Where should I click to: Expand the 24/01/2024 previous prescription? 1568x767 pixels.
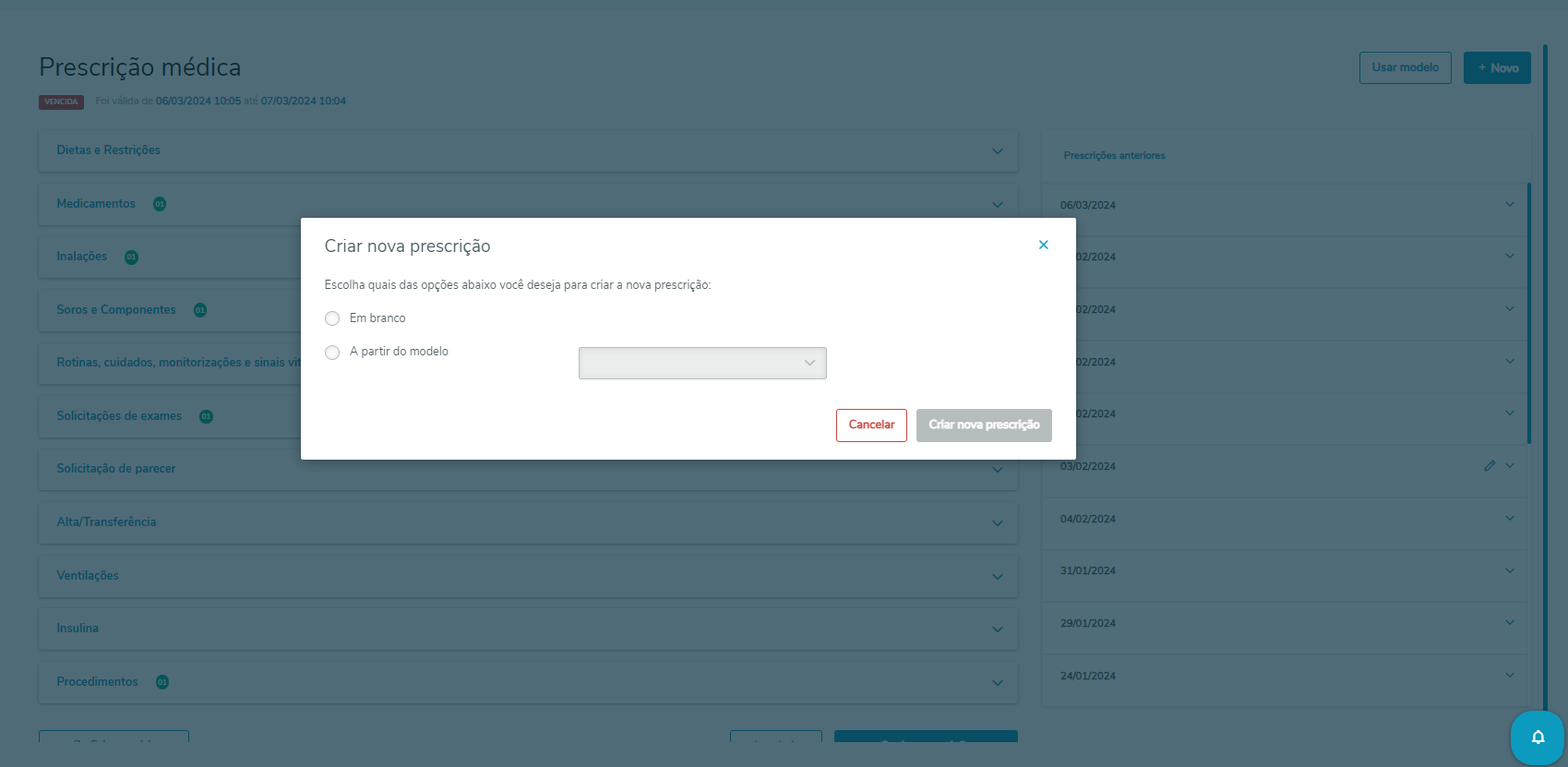pyautogui.click(x=1510, y=675)
